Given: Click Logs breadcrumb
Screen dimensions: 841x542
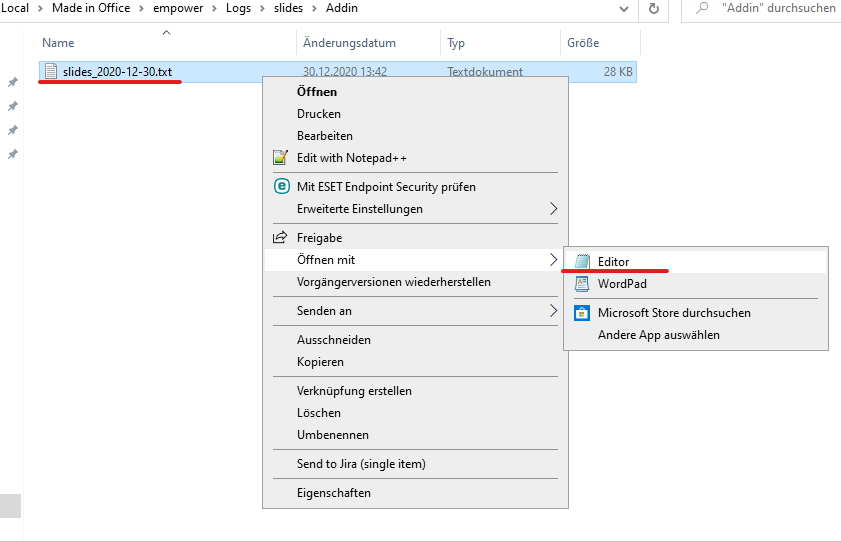Looking at the screenshot, I should (x=238, y=8).
